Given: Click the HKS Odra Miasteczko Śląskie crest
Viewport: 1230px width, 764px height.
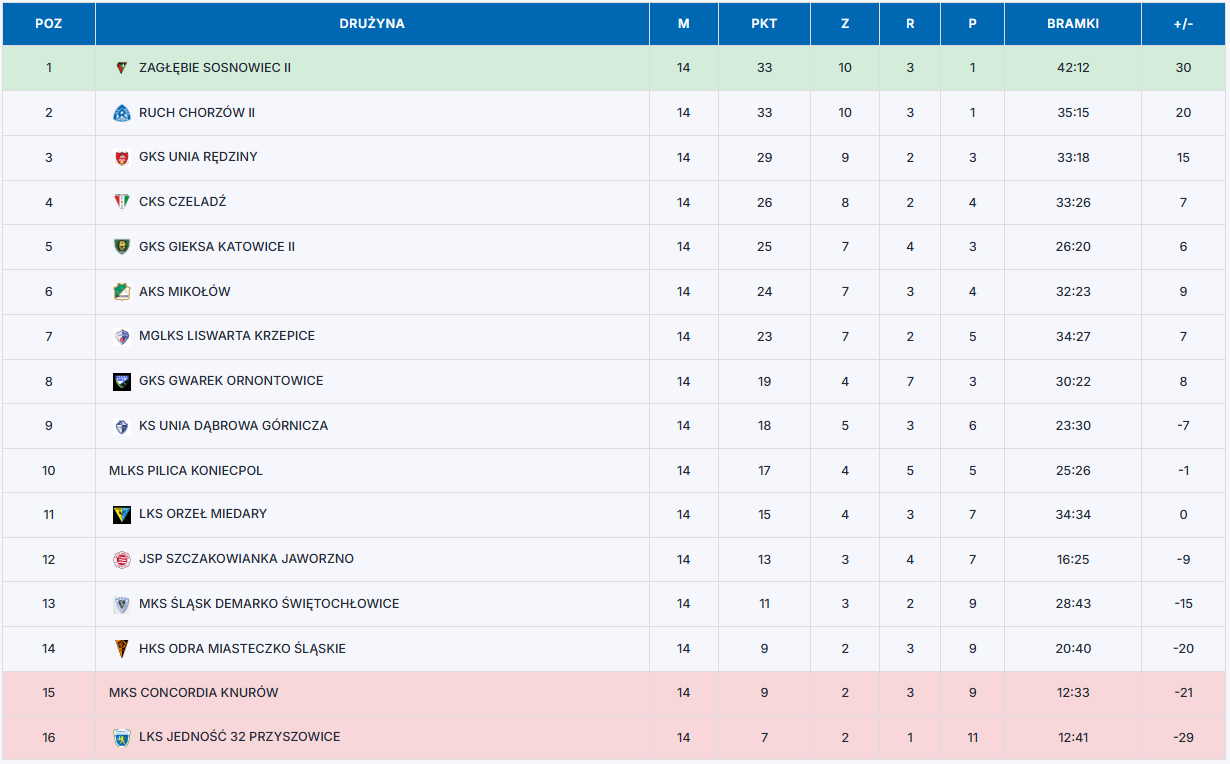Looking at the screenshot, I should click(122, 649).
